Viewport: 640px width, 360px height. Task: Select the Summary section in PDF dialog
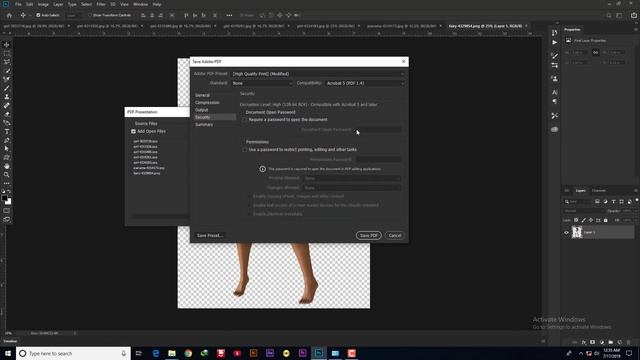pyautogui.click(x=204, y=124)
